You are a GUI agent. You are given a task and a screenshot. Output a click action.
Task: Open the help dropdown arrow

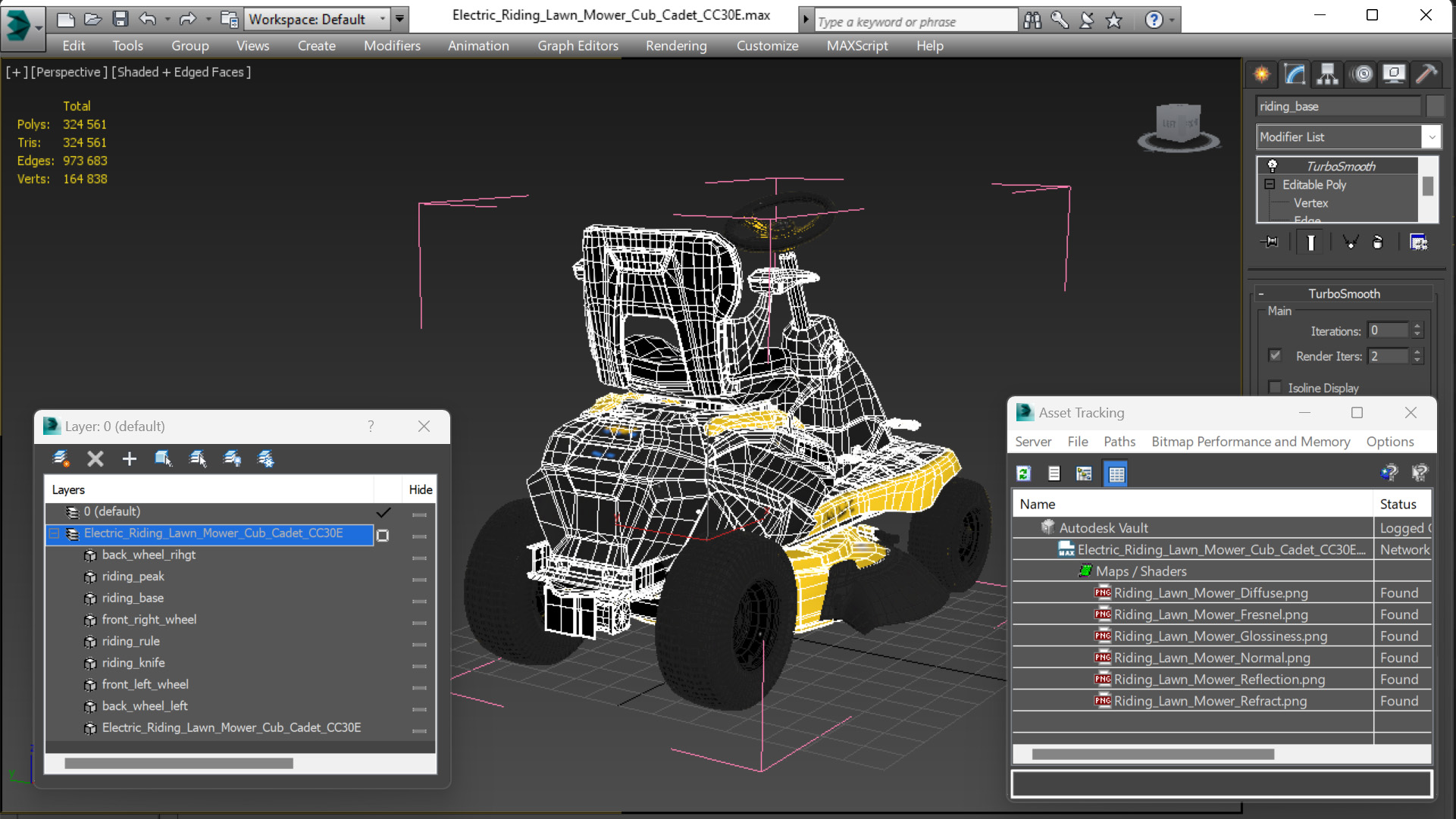pos(1172,20)
